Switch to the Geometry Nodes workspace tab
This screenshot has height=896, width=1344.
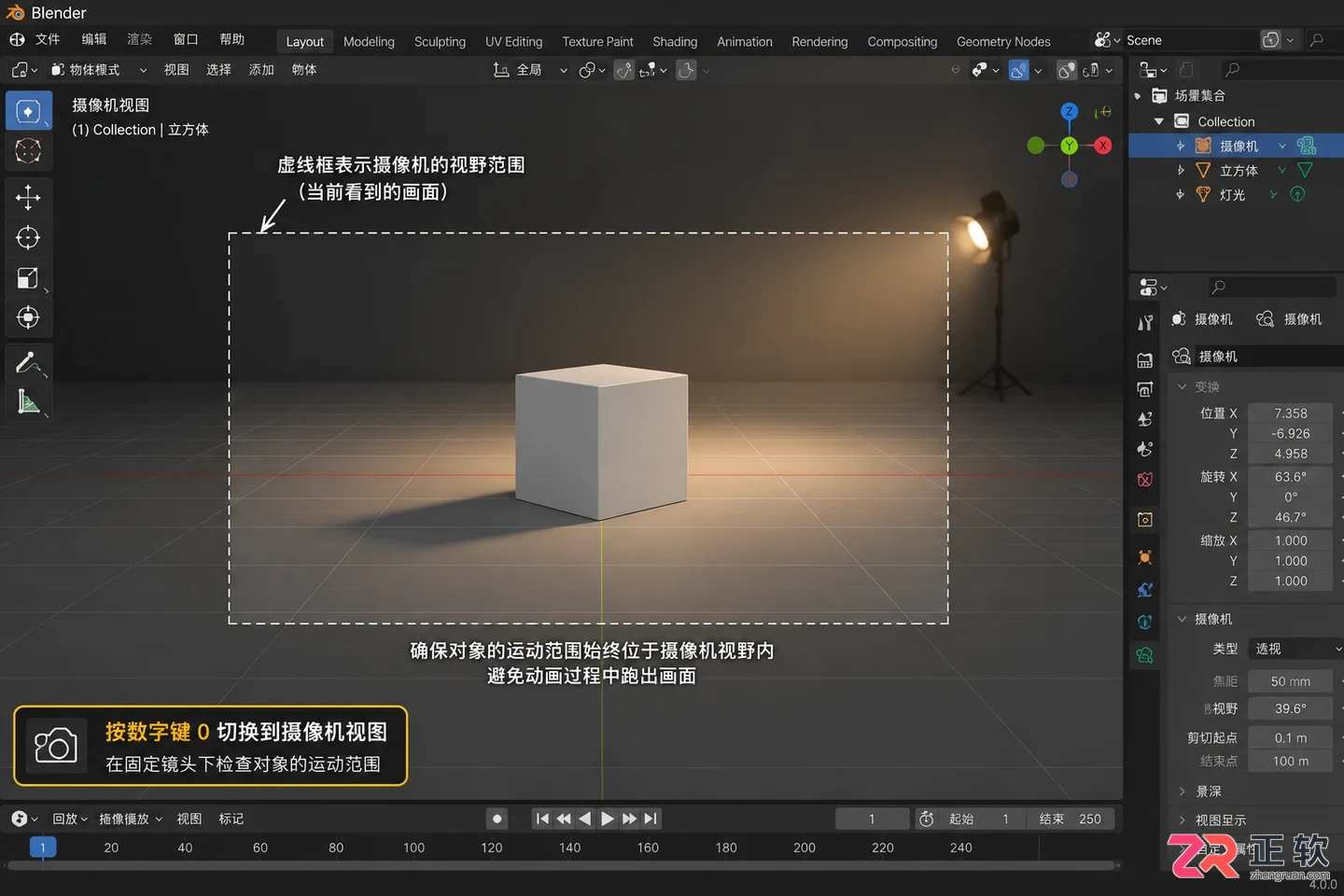[1003, 41]
